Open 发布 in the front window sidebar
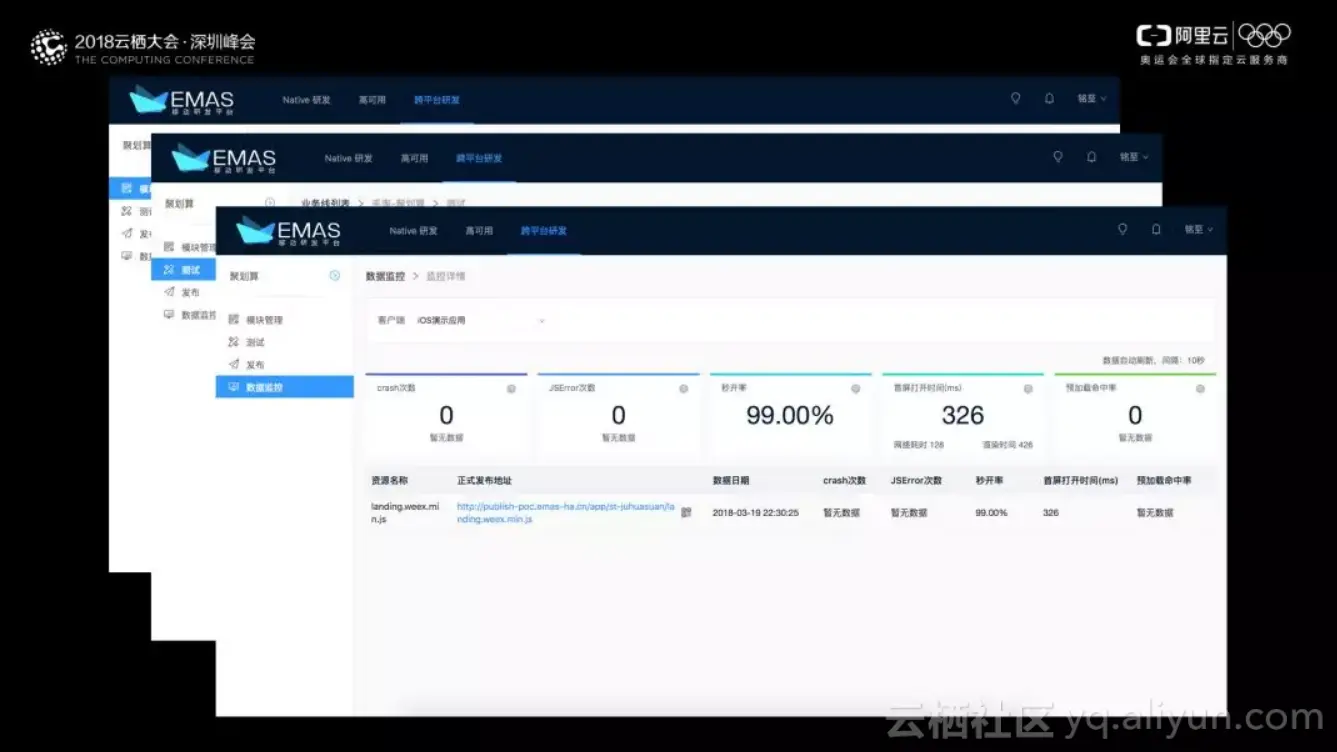This screenshot has width=1337, height=752. point(255,365)
